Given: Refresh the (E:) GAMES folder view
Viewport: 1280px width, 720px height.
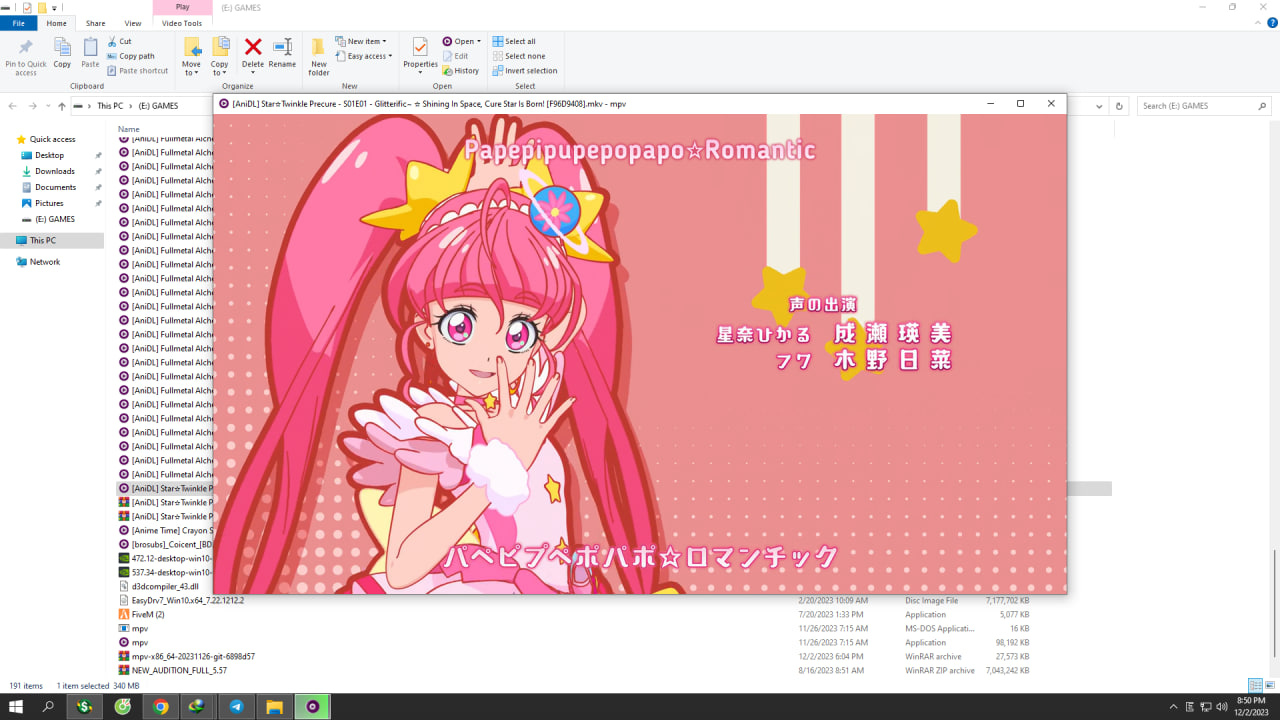Looking at the screenshot, I should click(x=1120, y=106).
